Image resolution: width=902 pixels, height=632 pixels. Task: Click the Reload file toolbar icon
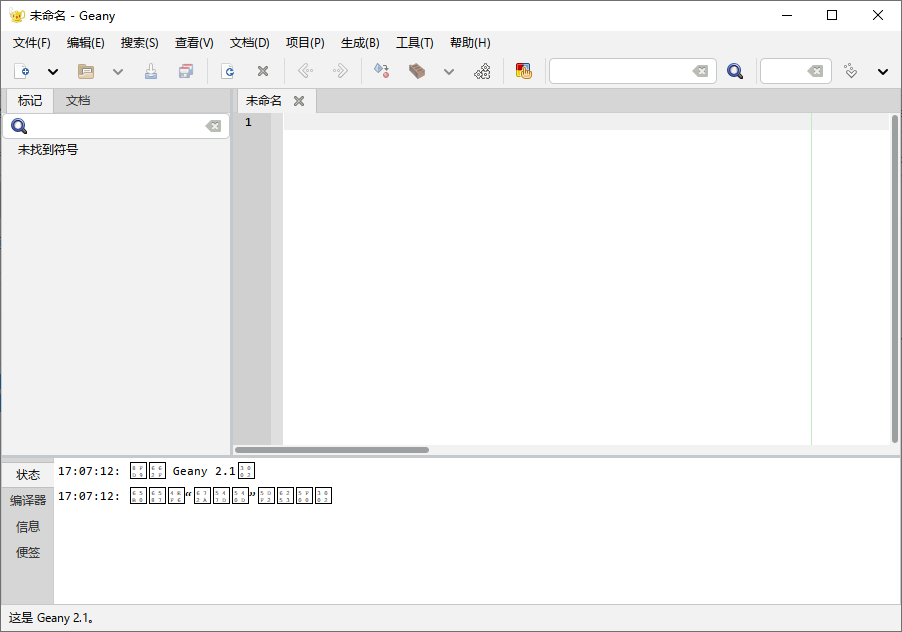click(228, 71)
